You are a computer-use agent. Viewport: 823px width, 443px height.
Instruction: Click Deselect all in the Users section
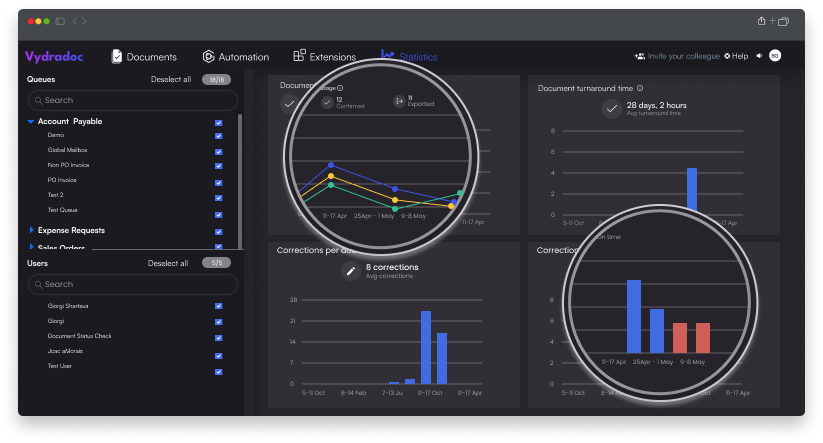point(168,263)
